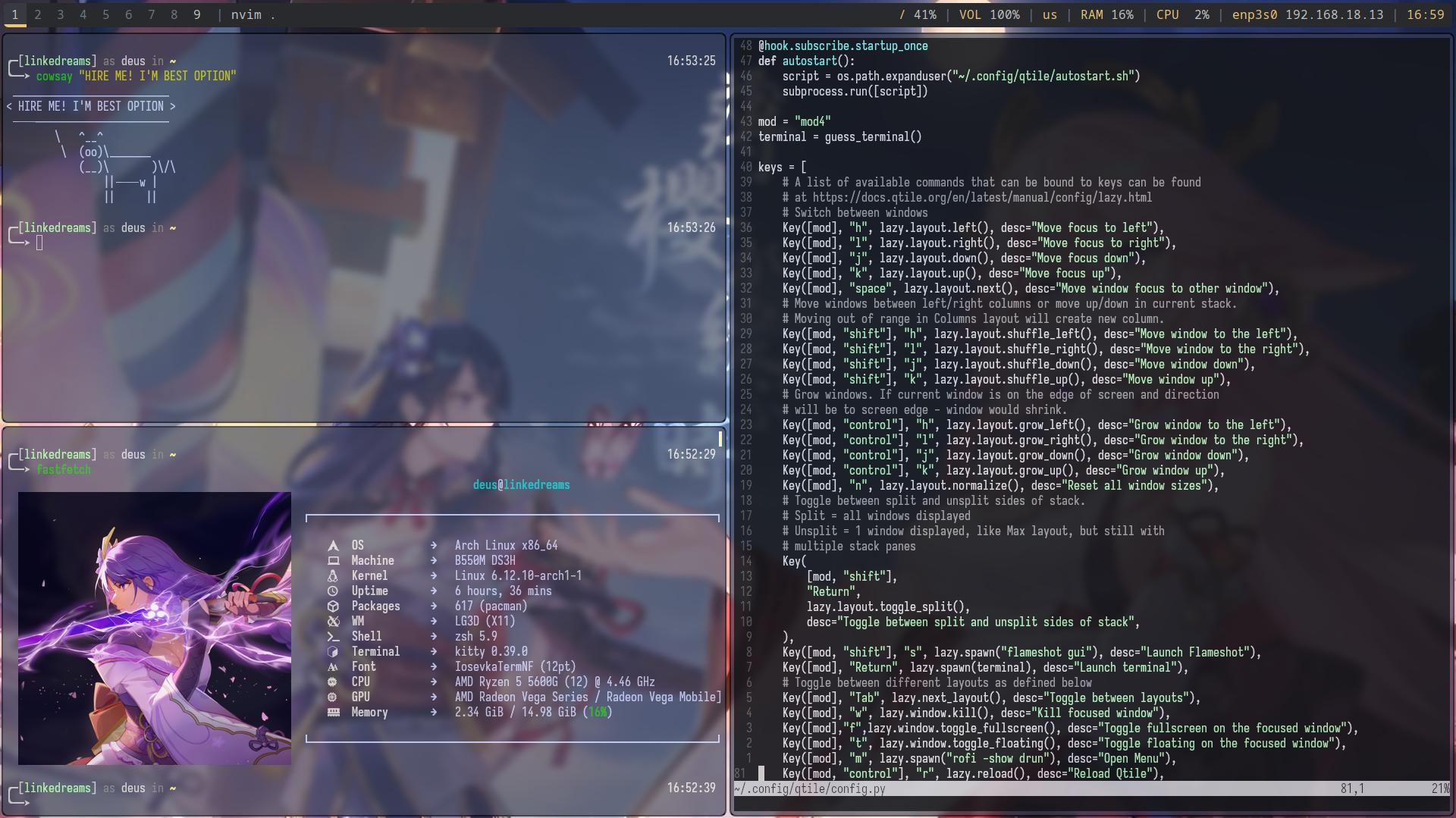Click the 'flameshot gui' spawn line

click(1021, 652)
